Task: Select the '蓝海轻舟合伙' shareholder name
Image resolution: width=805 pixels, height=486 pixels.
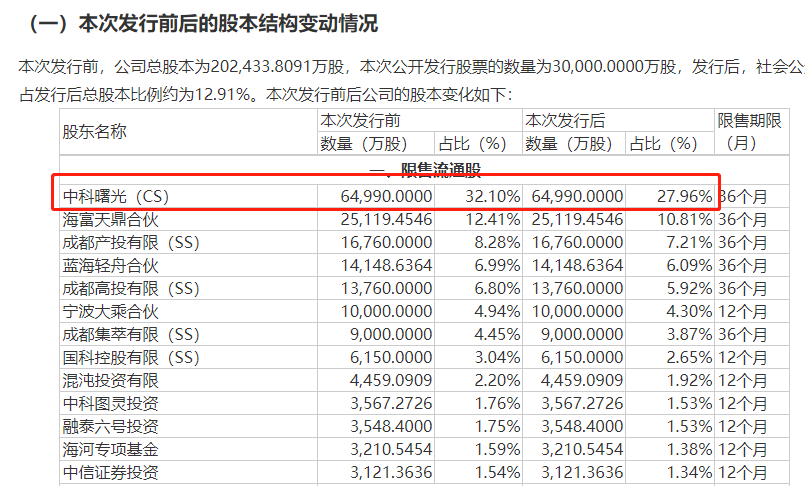Action: pyautogui.click(x=110, y=266)
